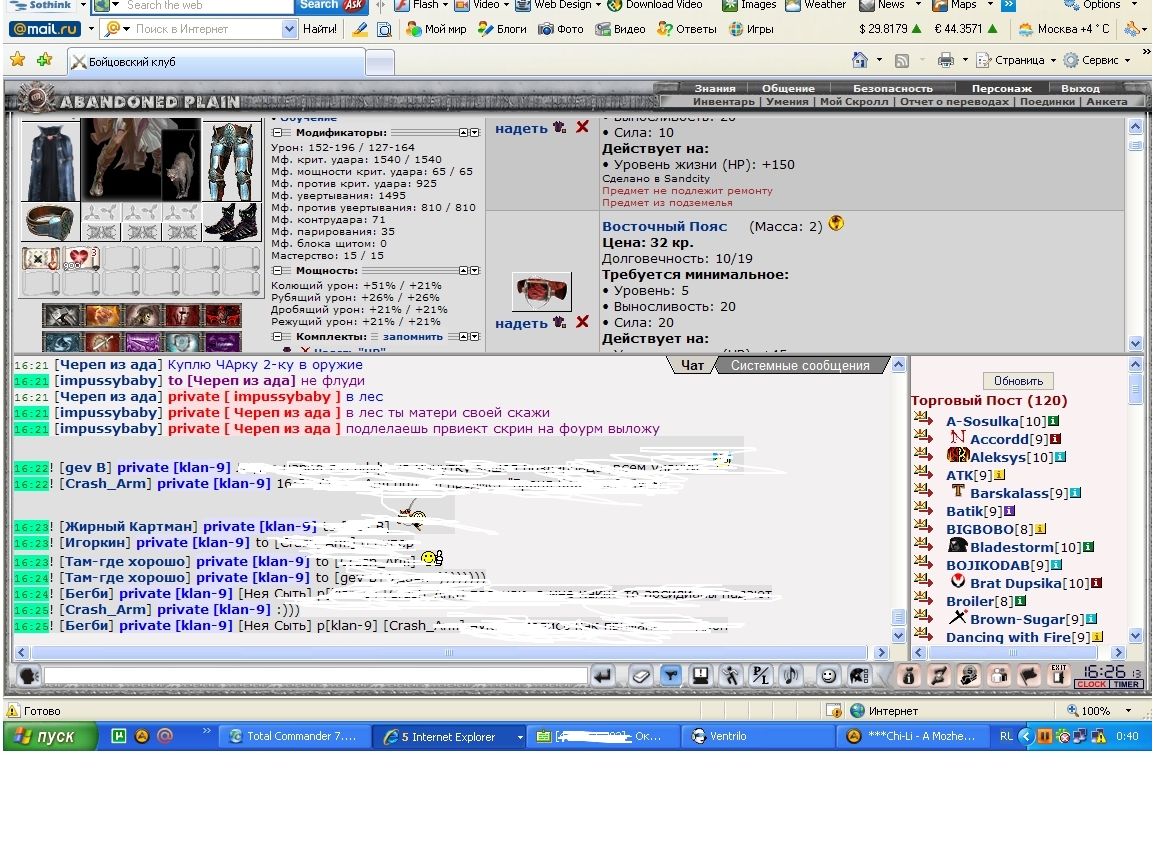Click the Найти! search button

point(320,29)
